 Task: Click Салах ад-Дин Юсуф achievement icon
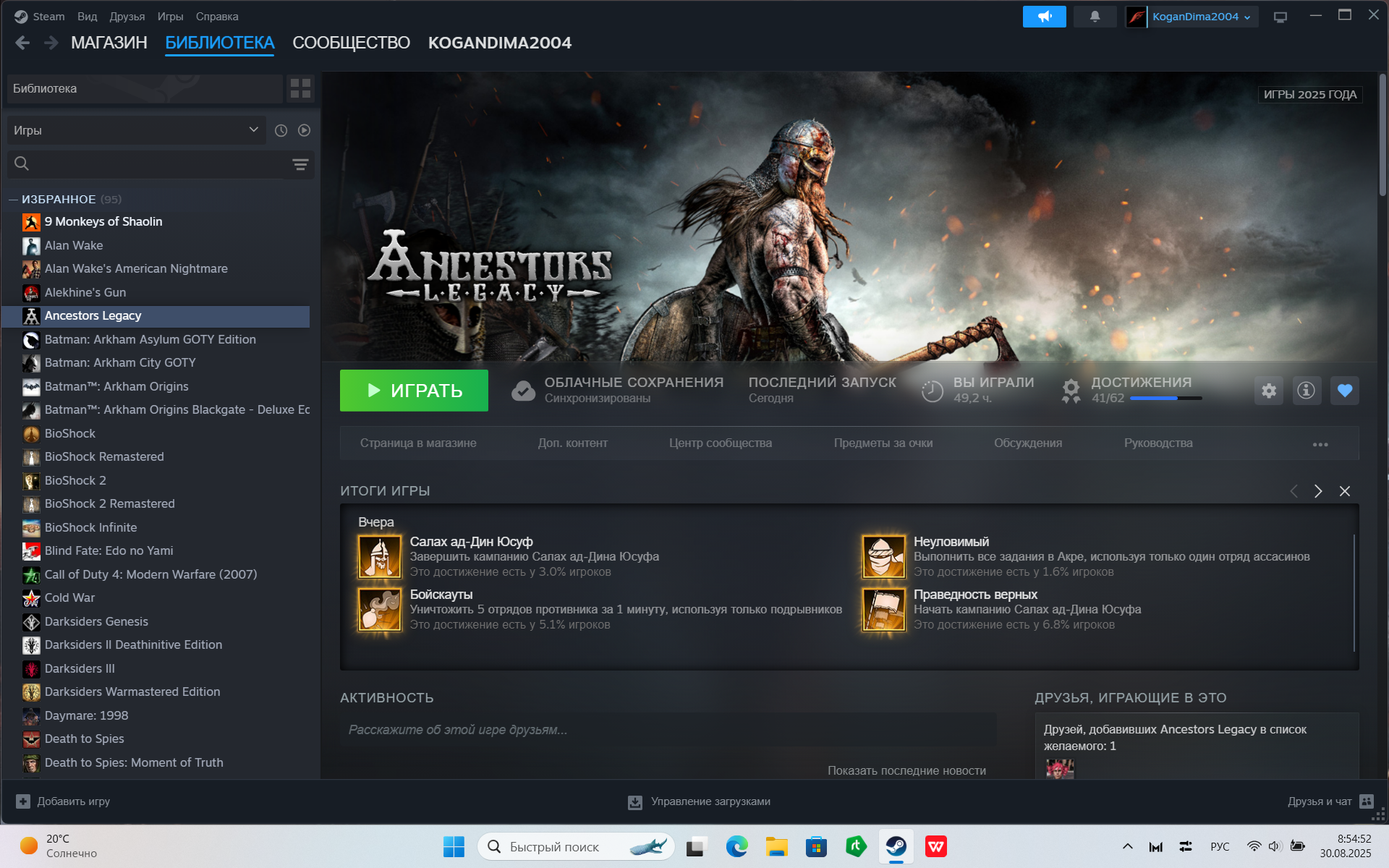tap(380, 556)
